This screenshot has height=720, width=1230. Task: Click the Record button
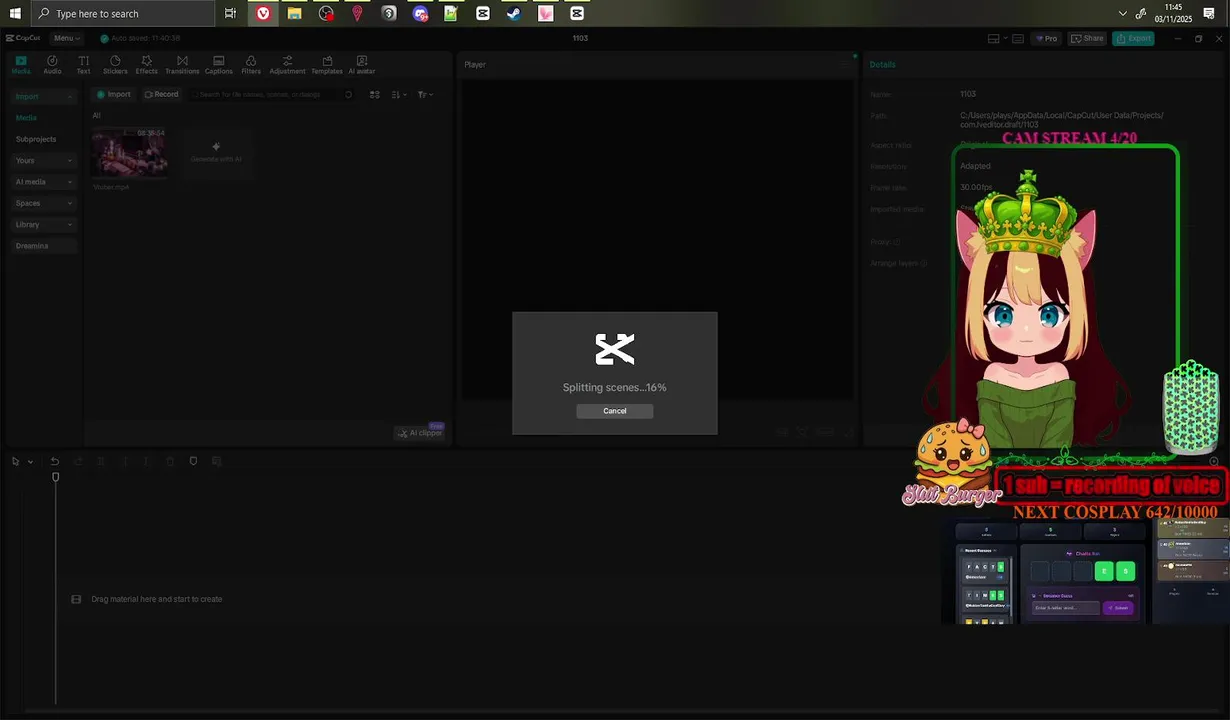coord(161,94)
